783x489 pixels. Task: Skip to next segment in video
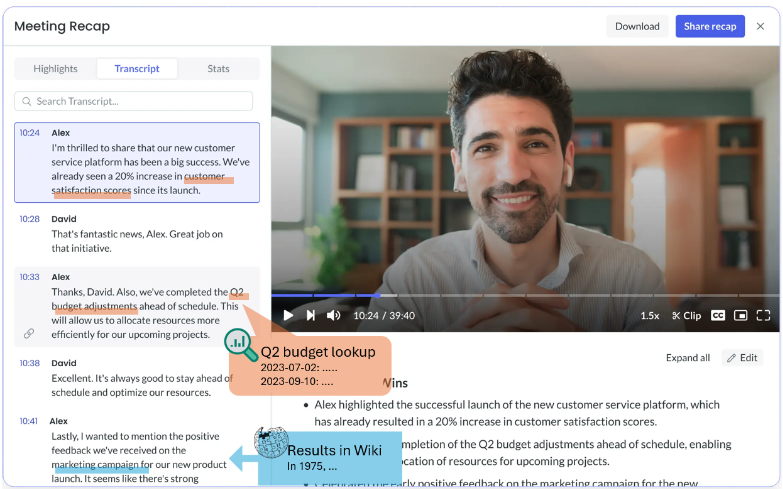click(x=311, y=315)
